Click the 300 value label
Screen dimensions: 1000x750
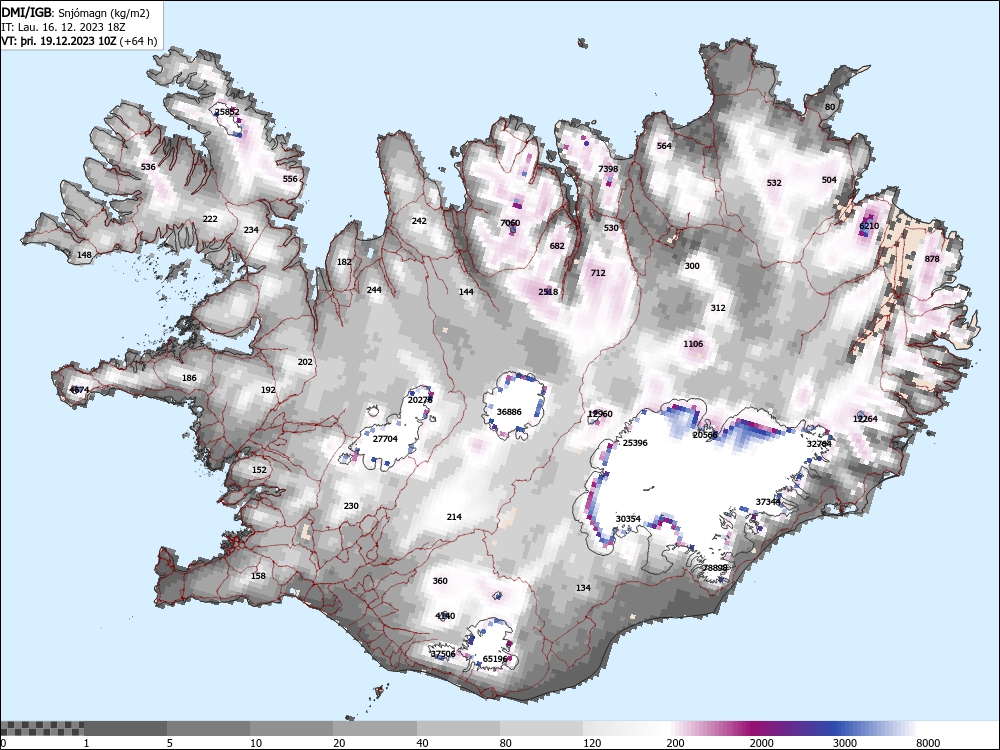click(692, 267)
